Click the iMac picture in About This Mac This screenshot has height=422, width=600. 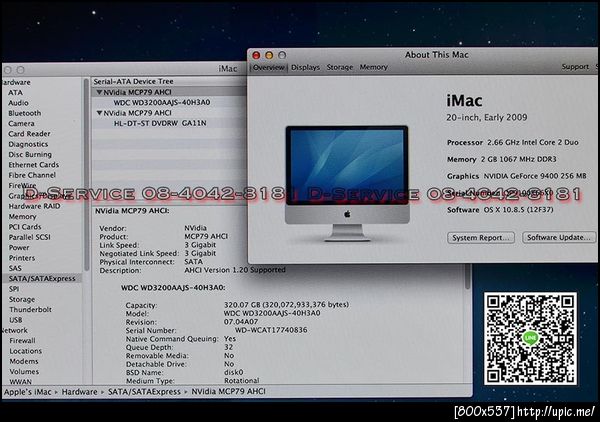(x=347, y=184)
